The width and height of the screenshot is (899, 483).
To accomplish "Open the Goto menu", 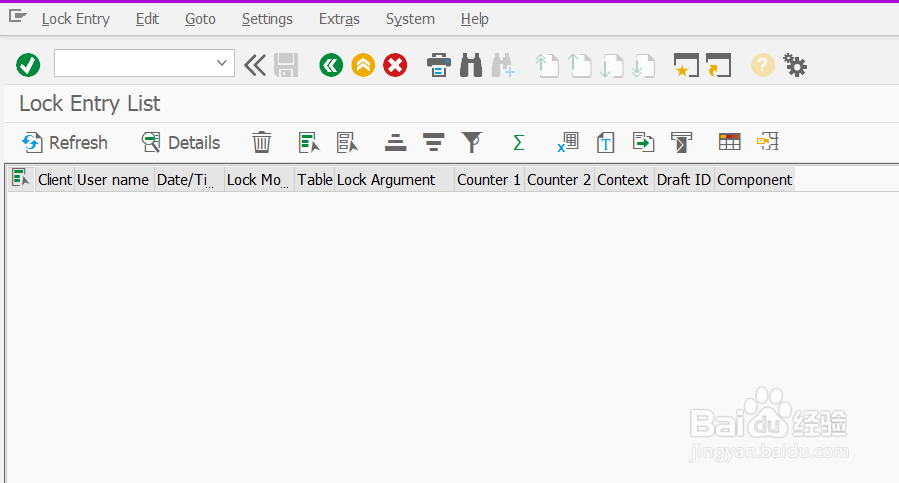I will 200,19.
